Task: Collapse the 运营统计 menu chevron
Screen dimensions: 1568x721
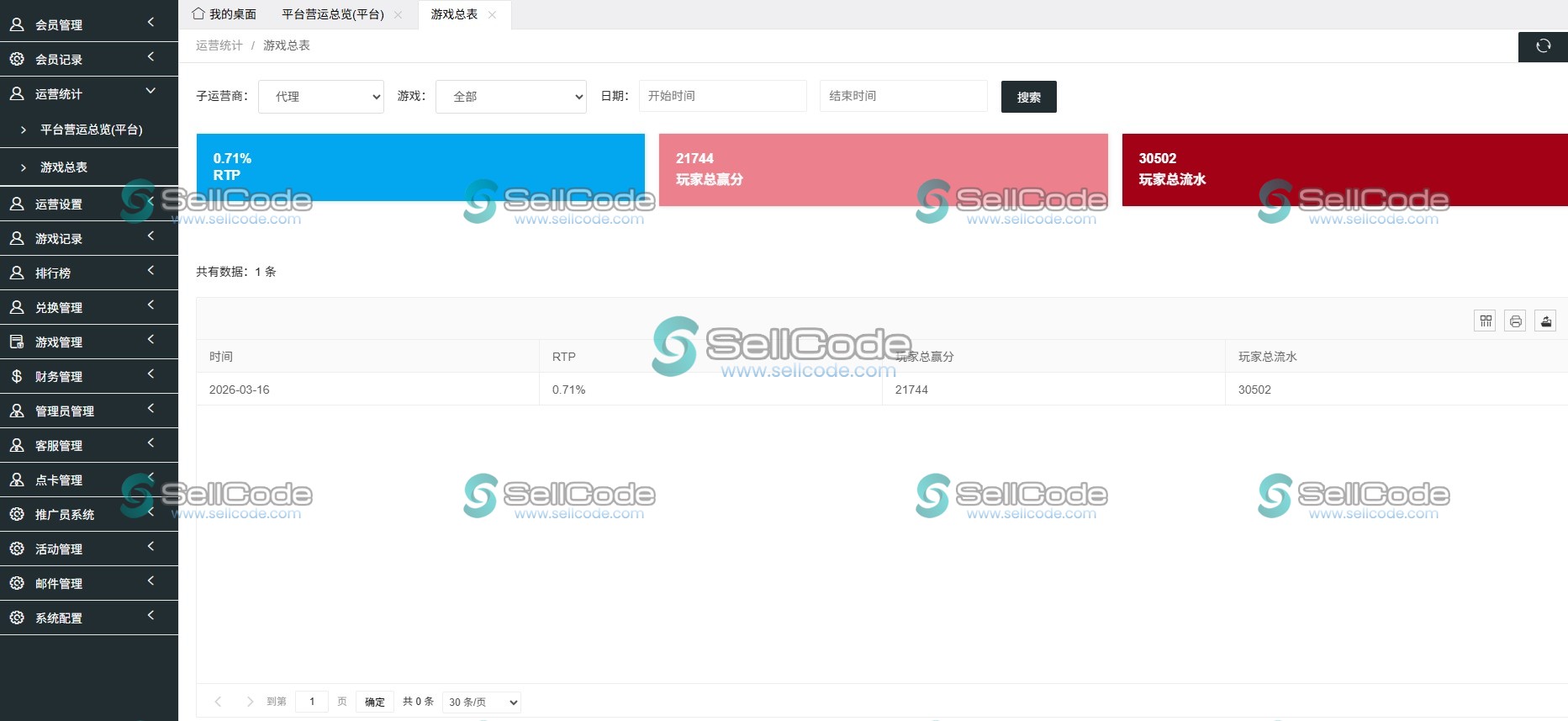Action: coord(150,90)
